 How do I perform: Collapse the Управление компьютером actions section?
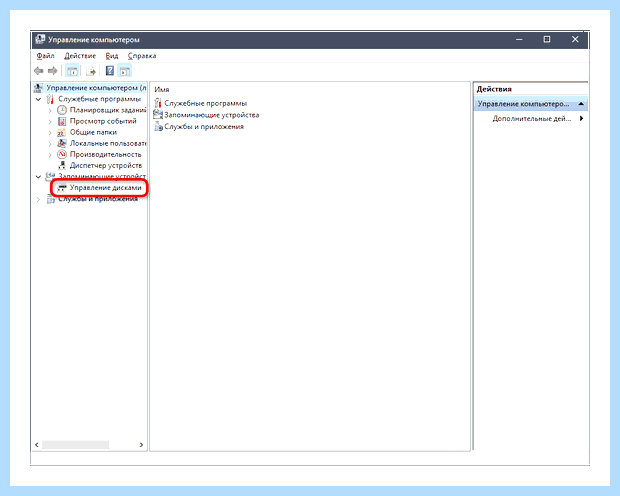[x=581, y=104]
